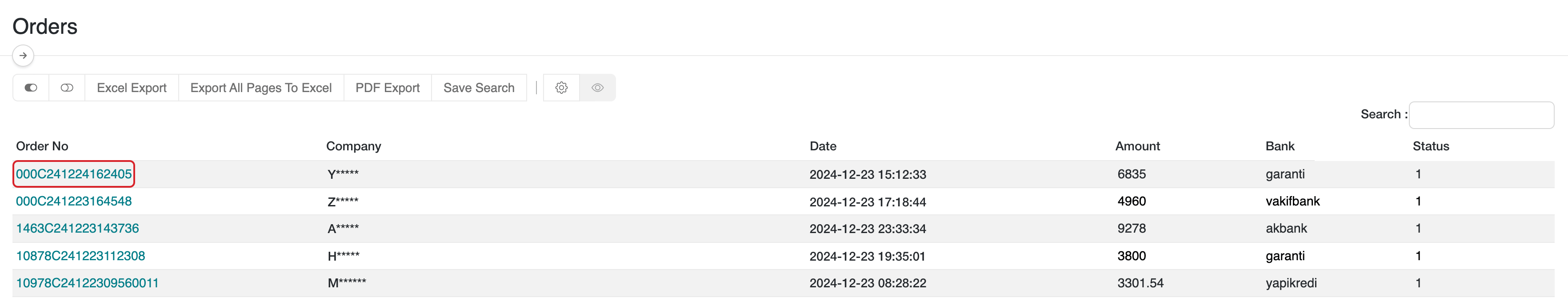This screenshot has height=298, width=1568.
Task: Click the arrow expand icon under Orders
Action: (x=23, y=56)
